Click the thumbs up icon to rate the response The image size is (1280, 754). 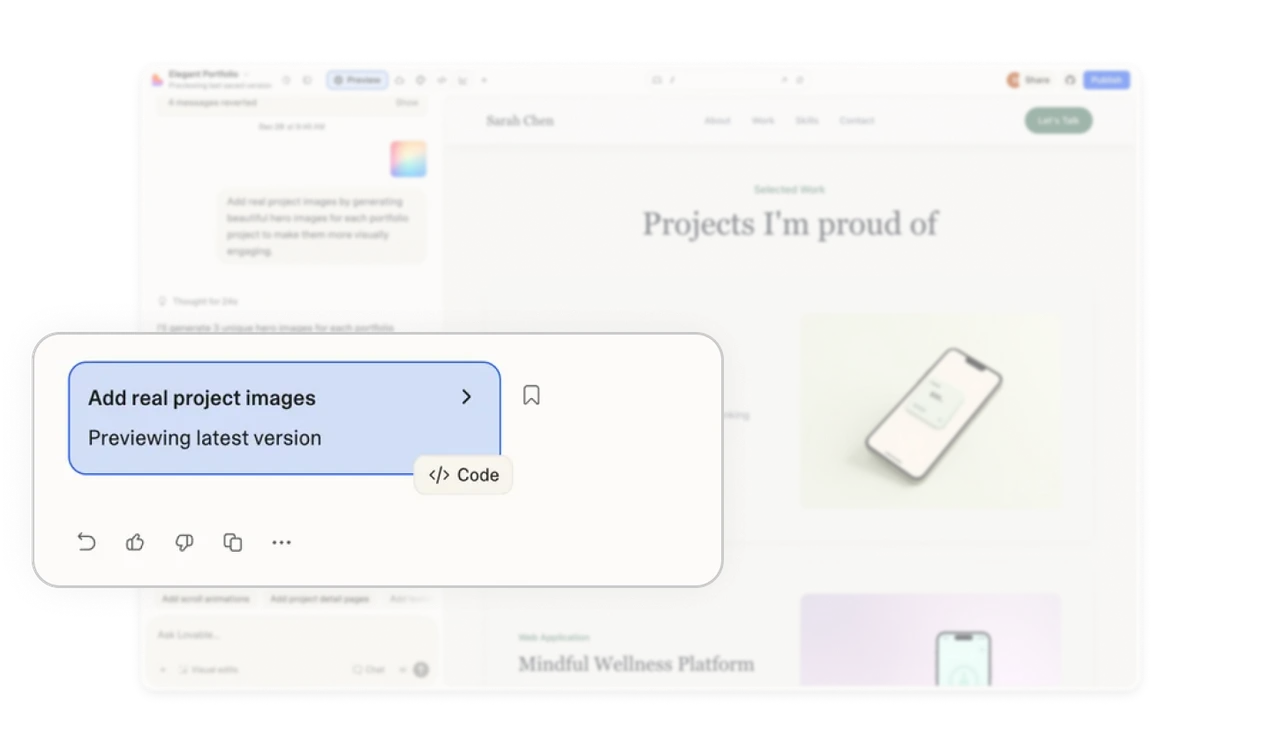click(135, 542)
